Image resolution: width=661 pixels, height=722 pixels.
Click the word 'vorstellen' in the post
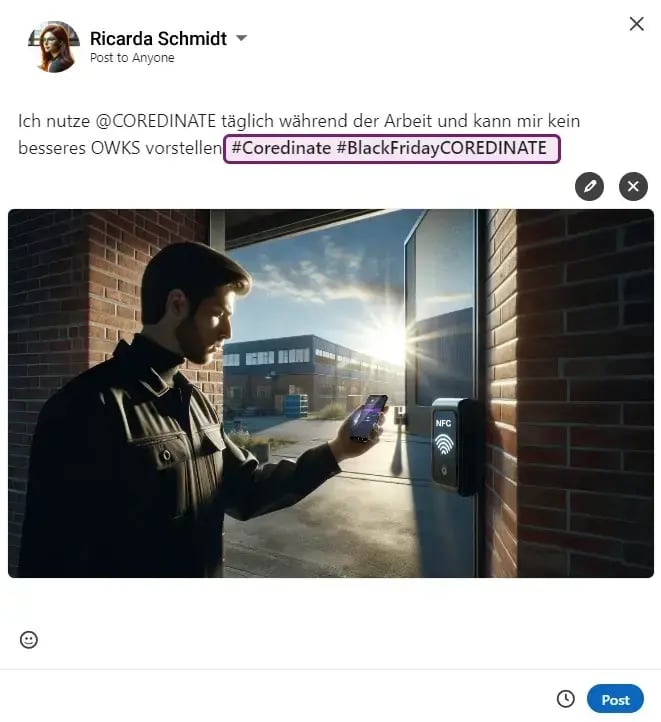[187, 148]
